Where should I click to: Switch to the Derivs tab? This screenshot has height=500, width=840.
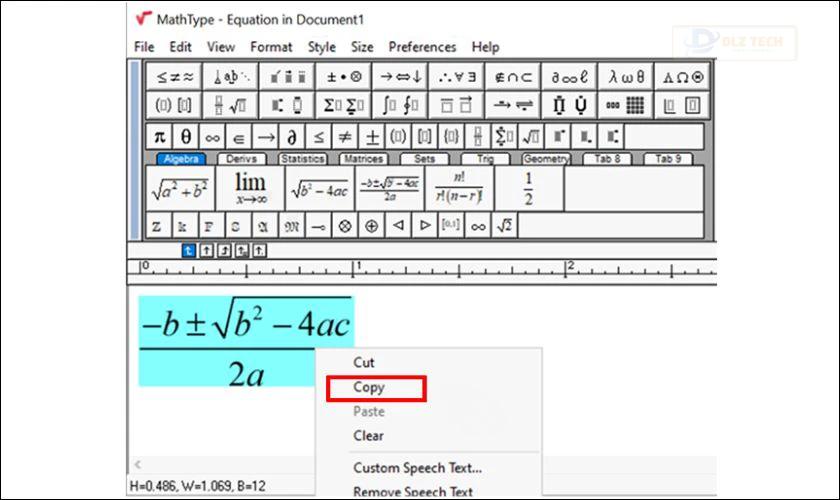[x=241, y=159]
